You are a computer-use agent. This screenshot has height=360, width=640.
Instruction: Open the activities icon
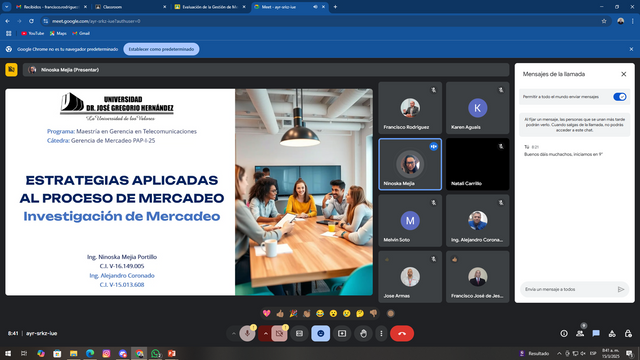612,333
